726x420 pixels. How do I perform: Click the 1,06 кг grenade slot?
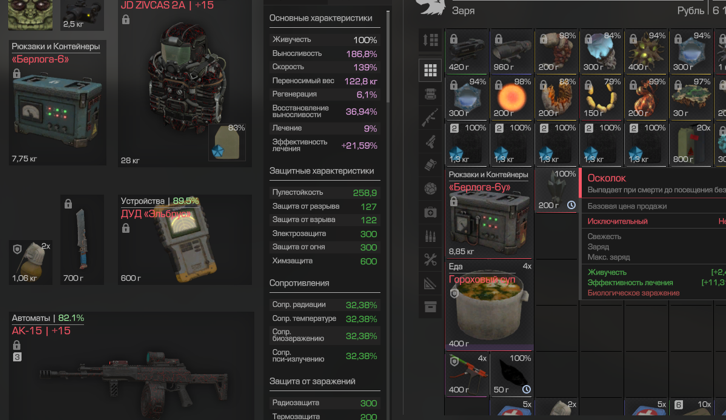coord(31,262)
